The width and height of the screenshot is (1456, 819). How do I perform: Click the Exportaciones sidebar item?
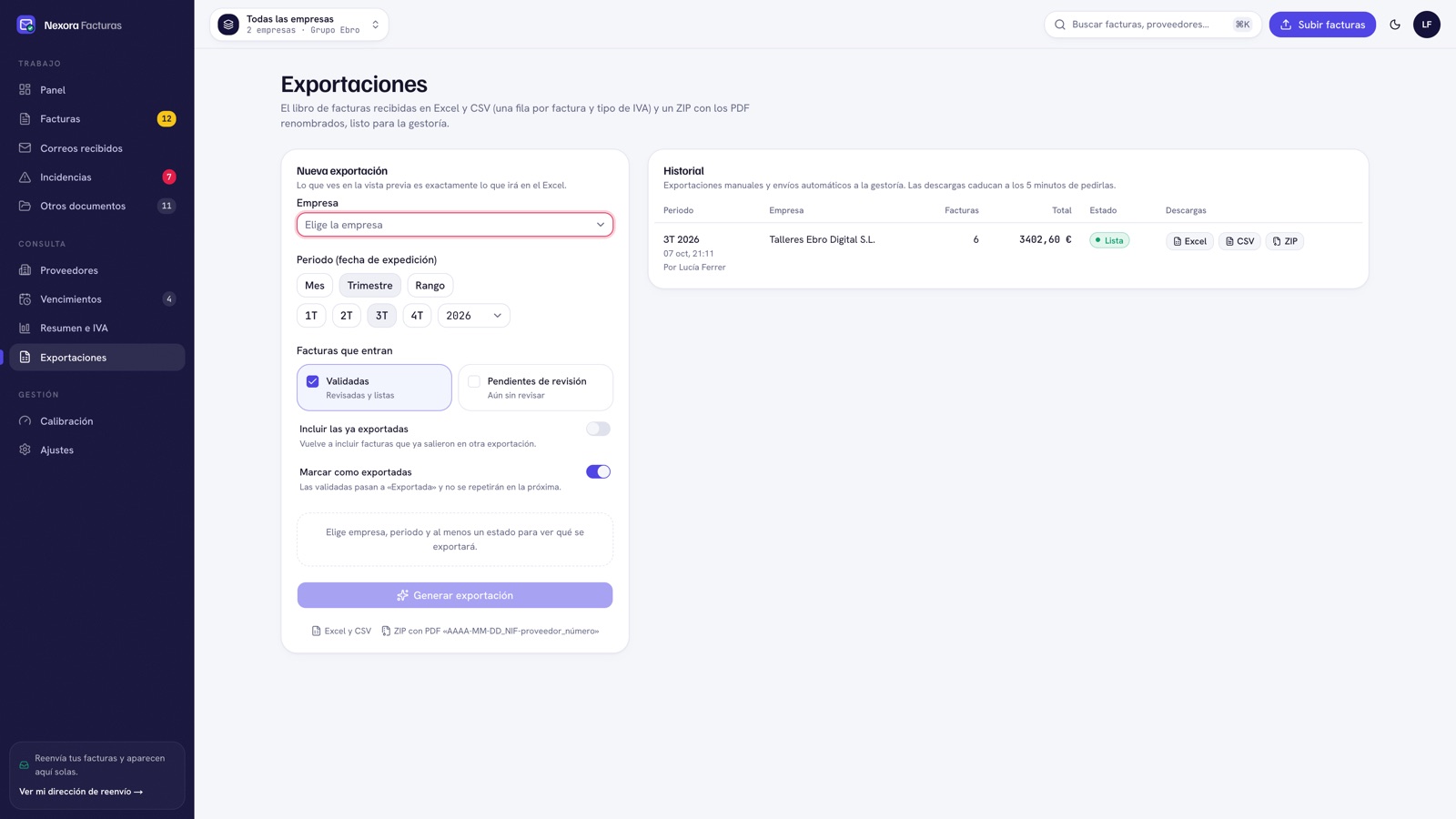[97, 358]
